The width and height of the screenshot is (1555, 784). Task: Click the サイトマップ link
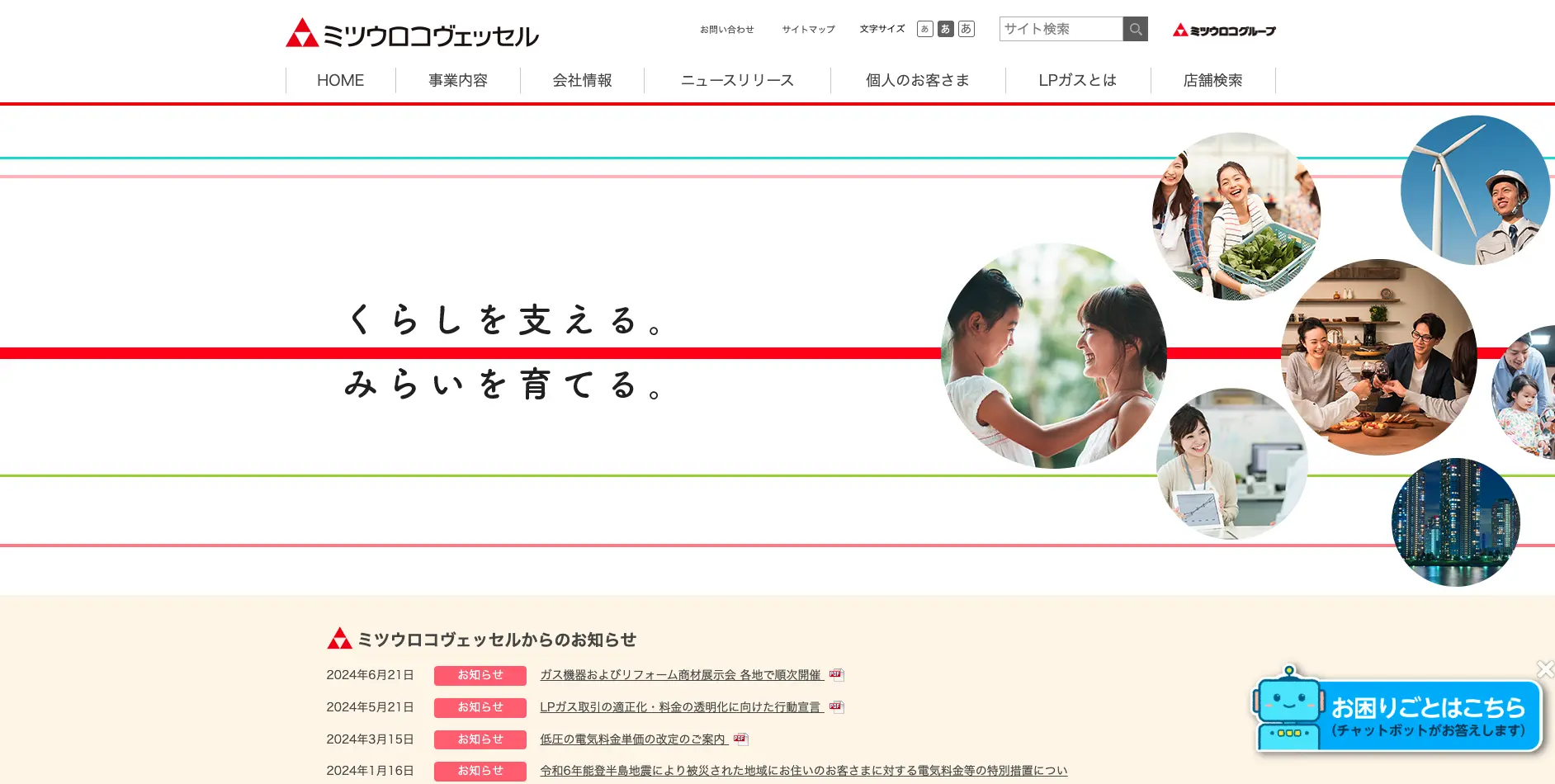[x=809, y=30]
